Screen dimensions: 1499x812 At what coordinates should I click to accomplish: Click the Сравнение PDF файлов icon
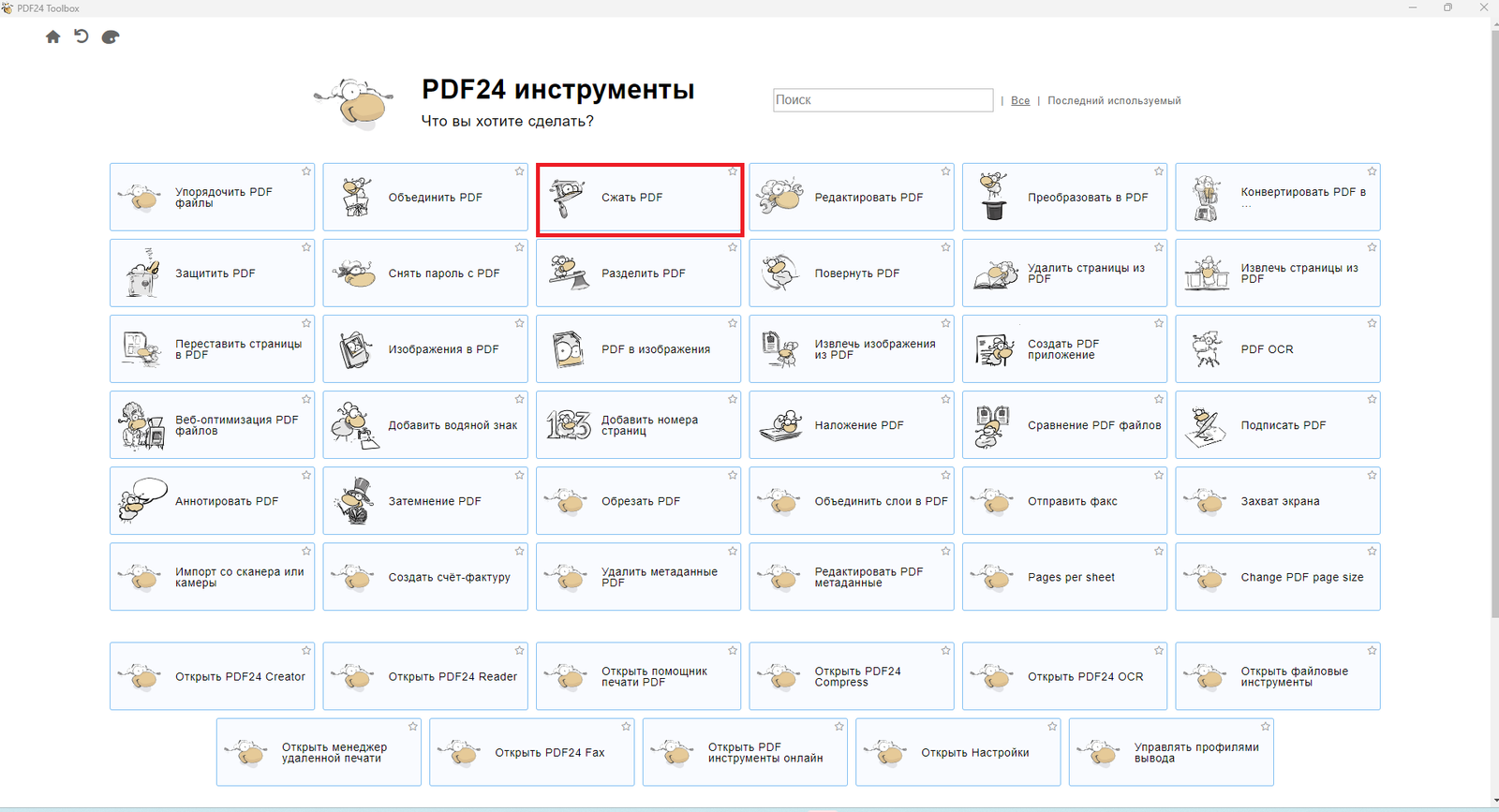[x=993, y=426]
